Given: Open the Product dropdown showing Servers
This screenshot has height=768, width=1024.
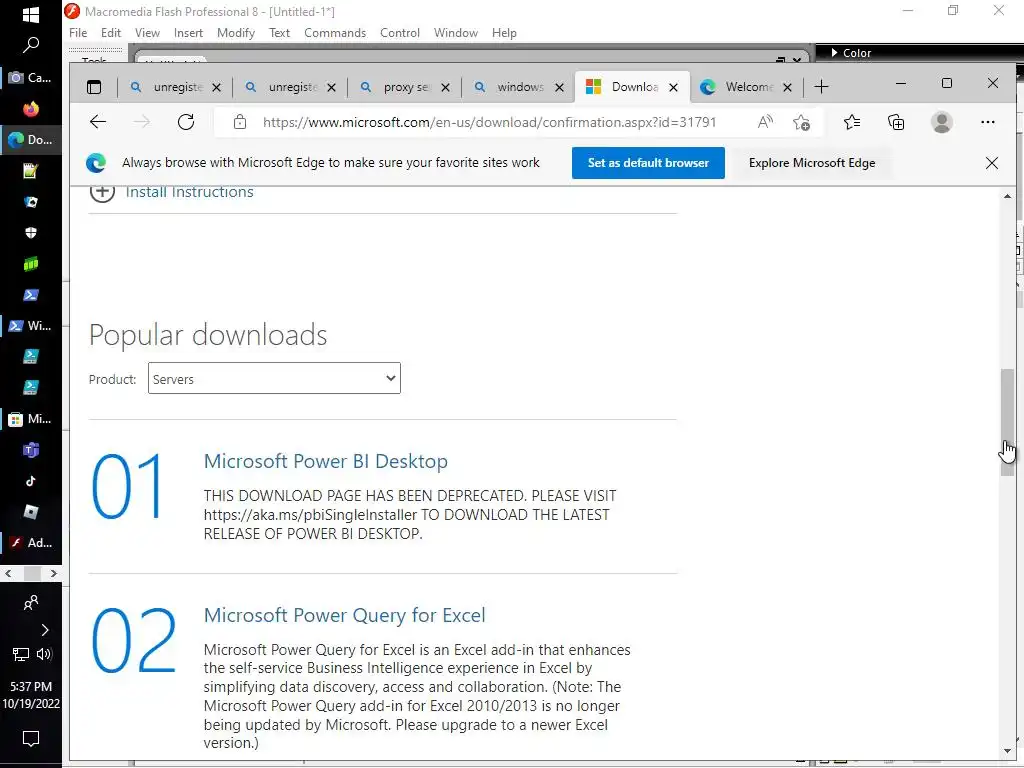Looking at the screenshot, I should [x=274, y=378].
